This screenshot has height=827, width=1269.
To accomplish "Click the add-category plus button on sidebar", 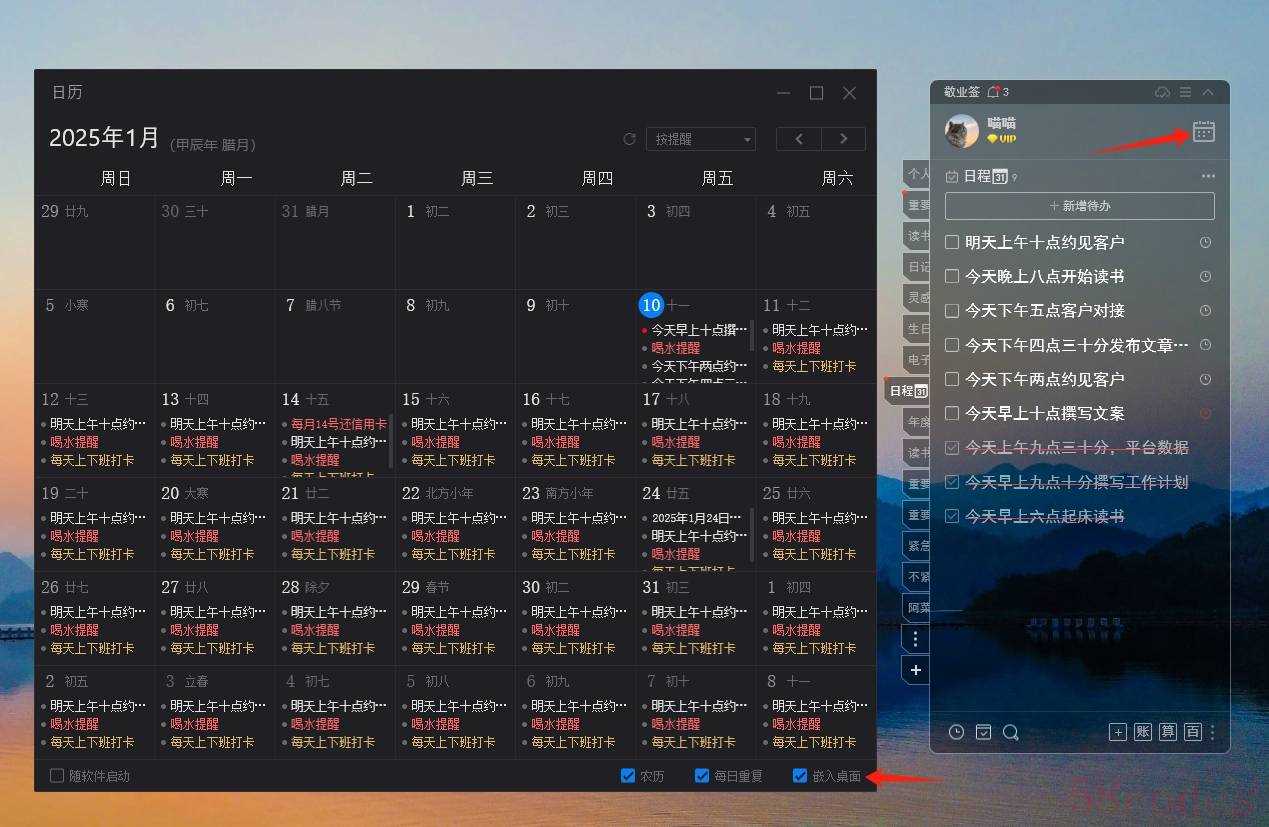I will [x=915, y=670].
